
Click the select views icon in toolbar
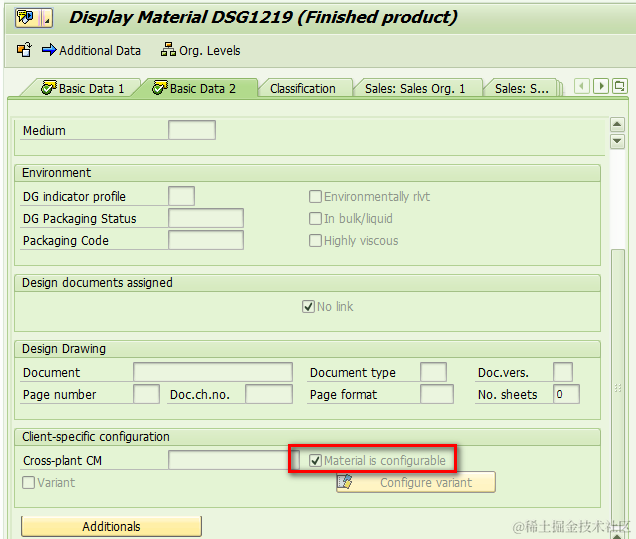coord(24,50)
